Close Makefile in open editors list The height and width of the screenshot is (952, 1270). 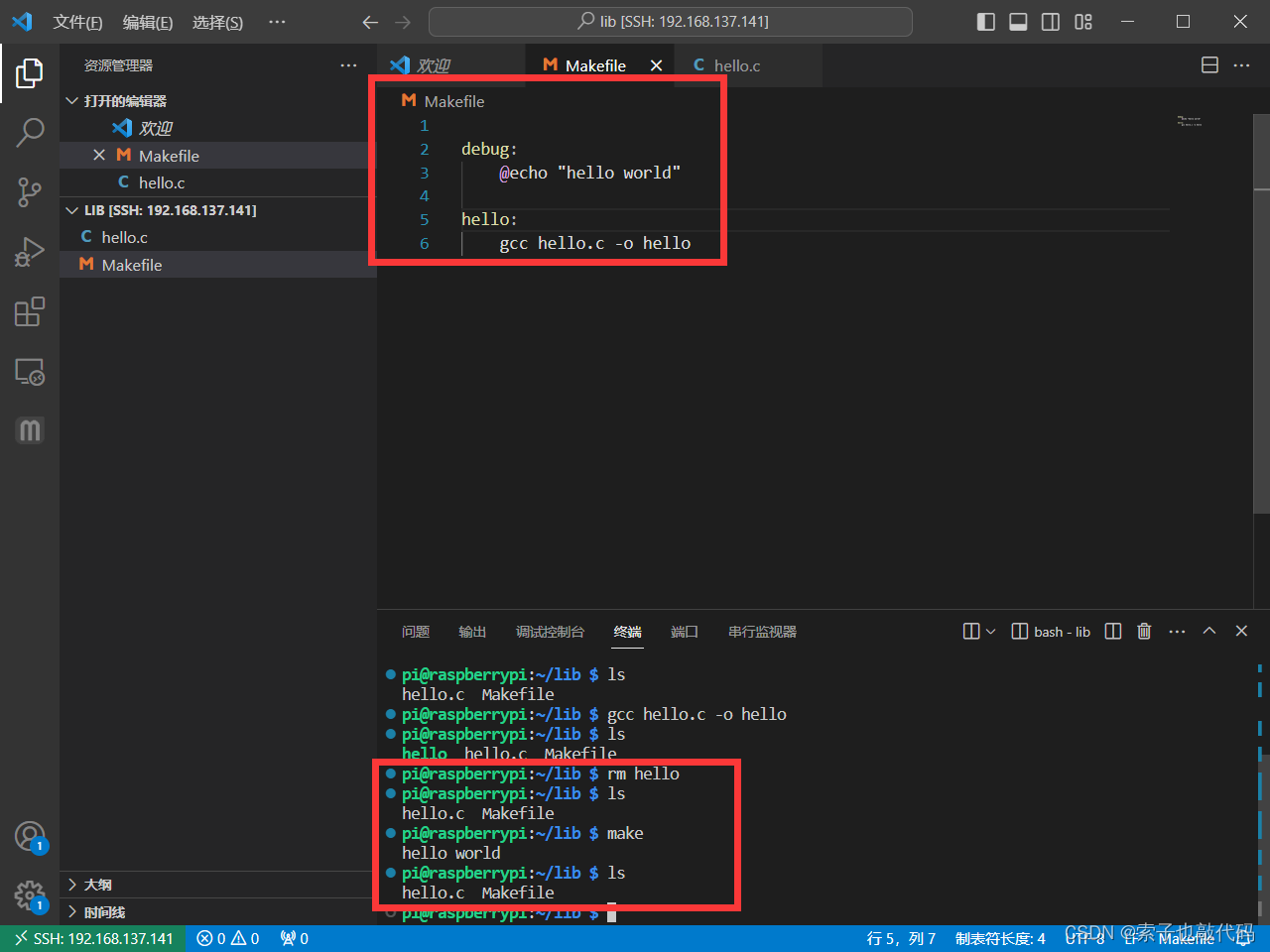coord(99,156)
